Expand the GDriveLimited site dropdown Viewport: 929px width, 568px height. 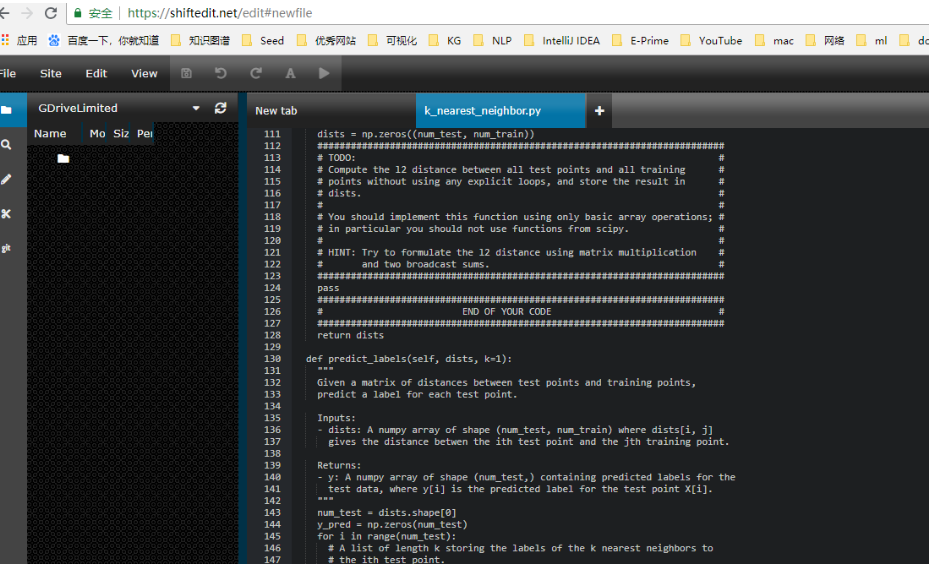click(196, 108)
